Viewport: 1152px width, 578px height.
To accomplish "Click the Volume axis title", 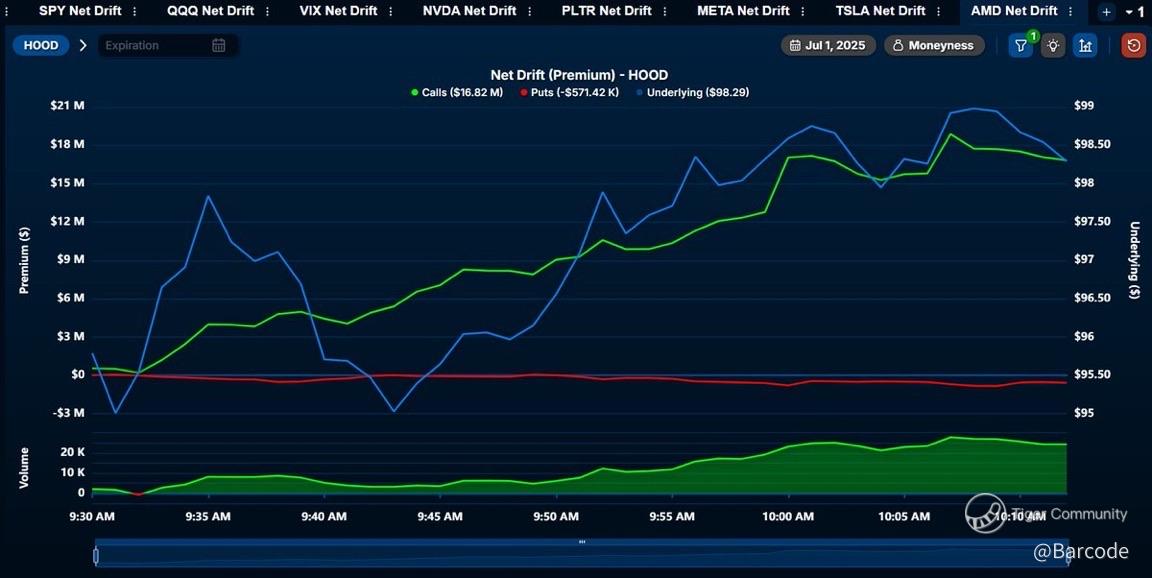I will tap(24, 467).
